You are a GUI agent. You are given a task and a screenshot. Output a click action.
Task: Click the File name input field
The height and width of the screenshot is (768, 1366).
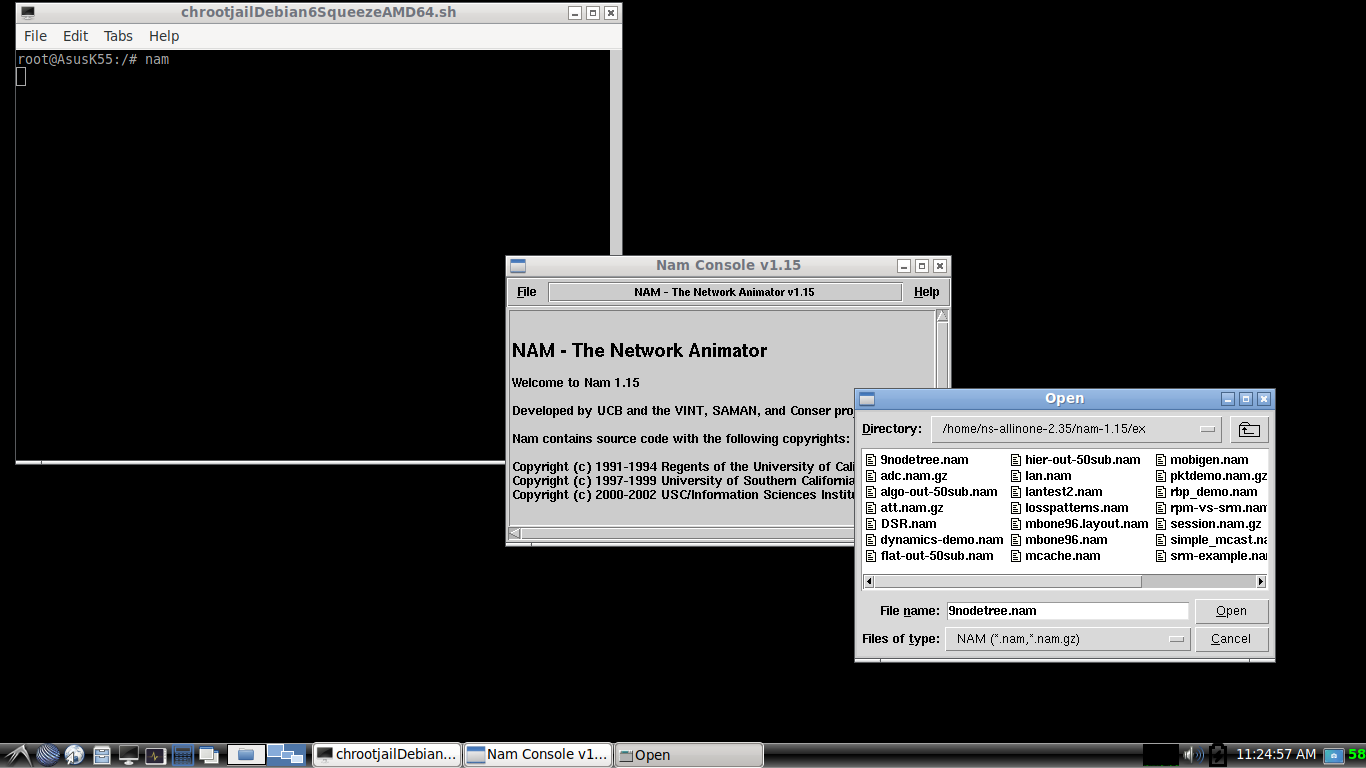pyautogui.click(x=1067, y=611)
